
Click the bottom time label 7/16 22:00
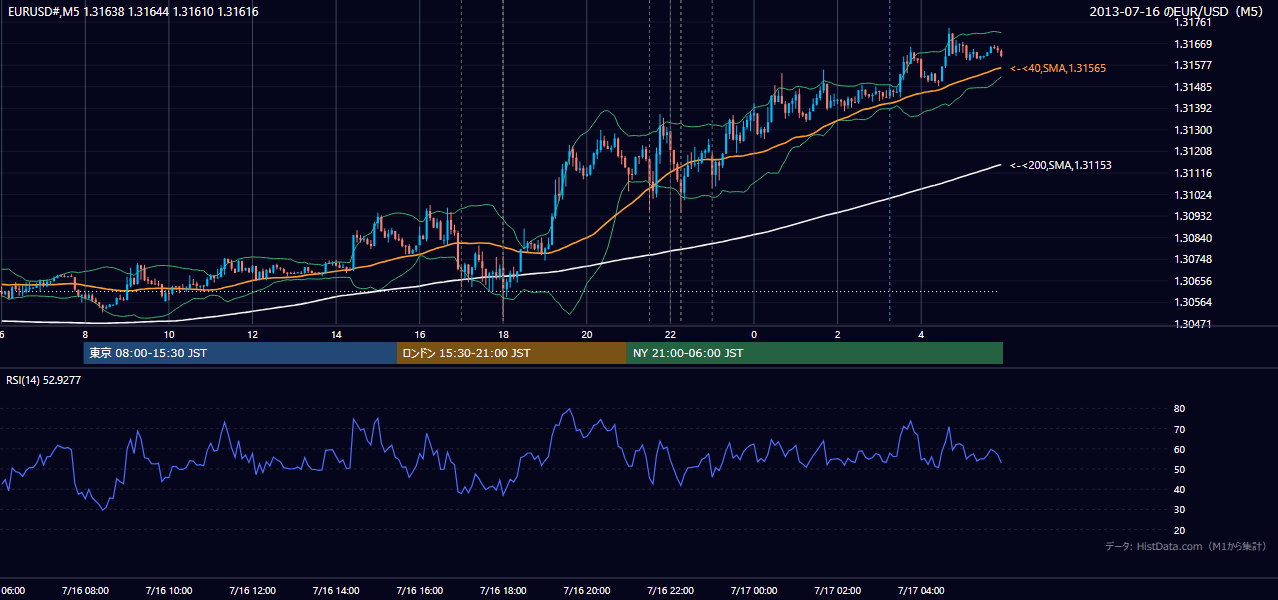pos(671,591)
